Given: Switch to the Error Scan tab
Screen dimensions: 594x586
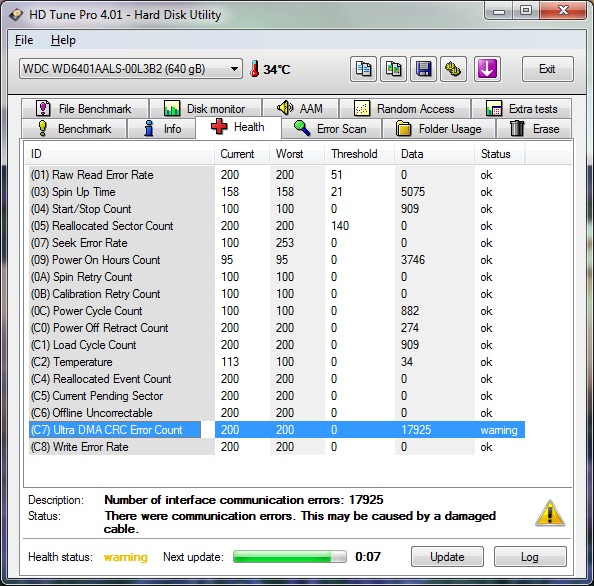Looking at the screenshot, I should (x=331, y=129).
